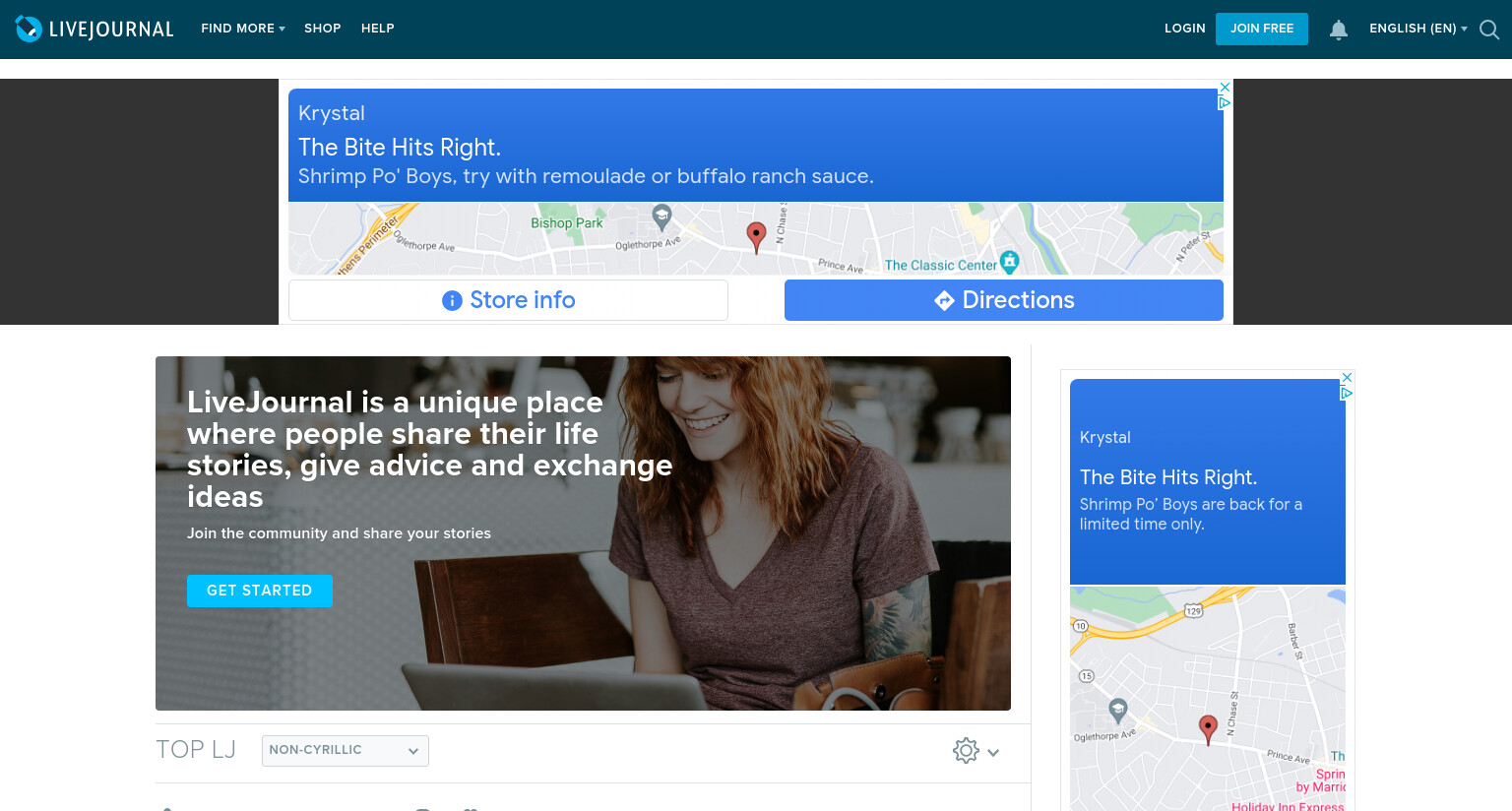Viewport: 1512px width, 811px height.
Task: Click the red pin in sidebar map
Action: click(1209, 729)
